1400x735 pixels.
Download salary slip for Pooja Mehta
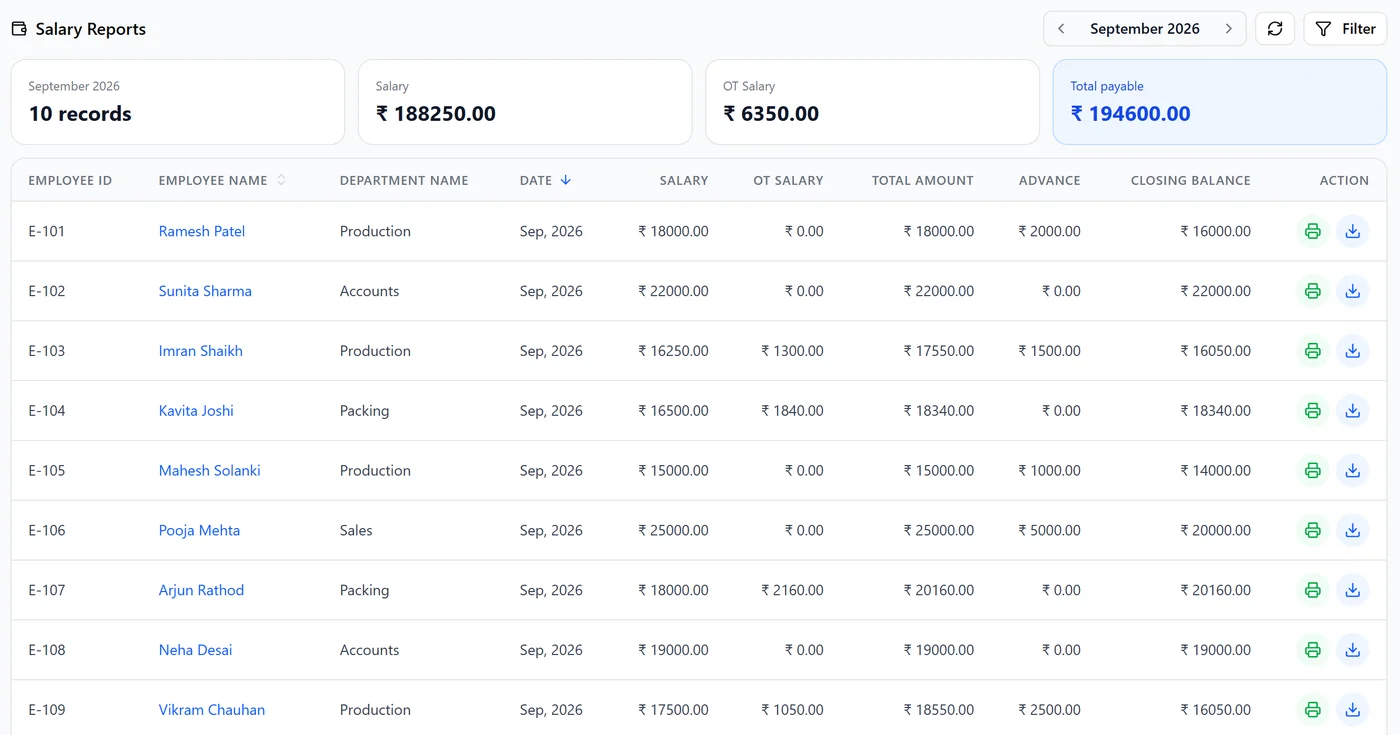(1353, 530)
